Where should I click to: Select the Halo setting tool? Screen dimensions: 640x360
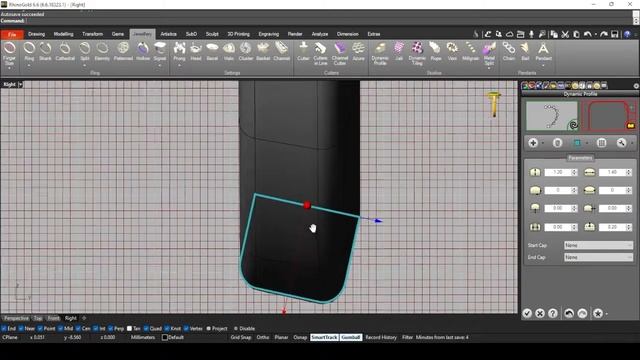pos(229,52)
